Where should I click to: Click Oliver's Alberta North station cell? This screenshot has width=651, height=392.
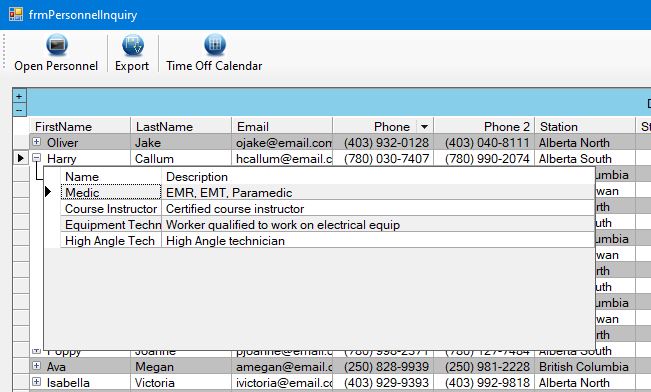click(x=585, y=142)
